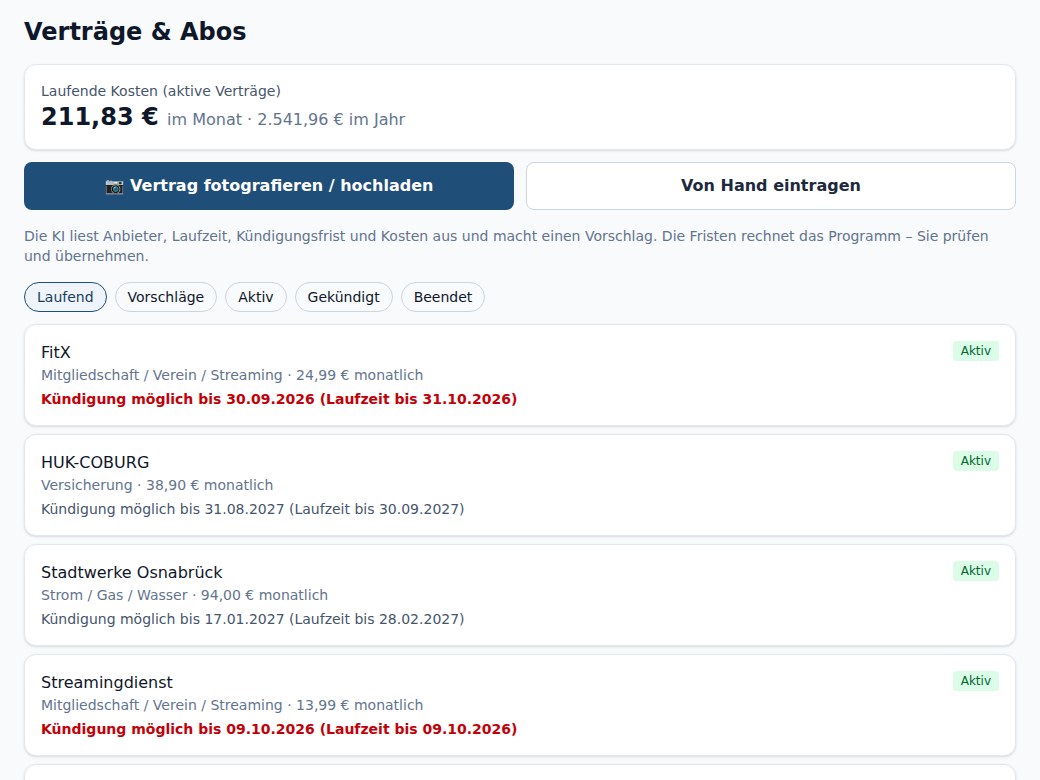This screenshot has height=780, width=1040.
Task: Click 'Von Hand eintragen' button
Action: pyautogui.click(x=771, y=186)
